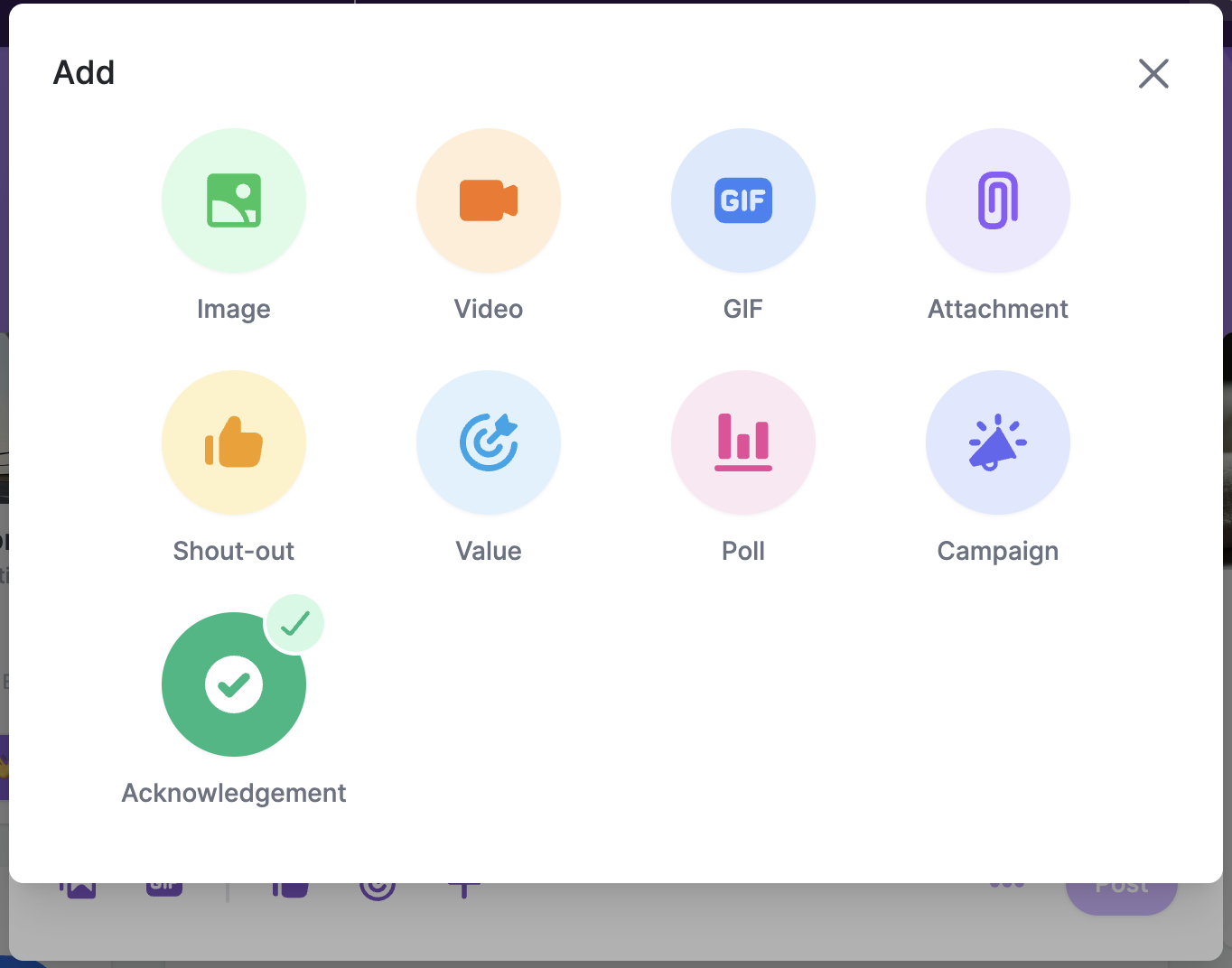The image size is (1232, 968).
Task: Click the Attachment label
Action: 998,309
